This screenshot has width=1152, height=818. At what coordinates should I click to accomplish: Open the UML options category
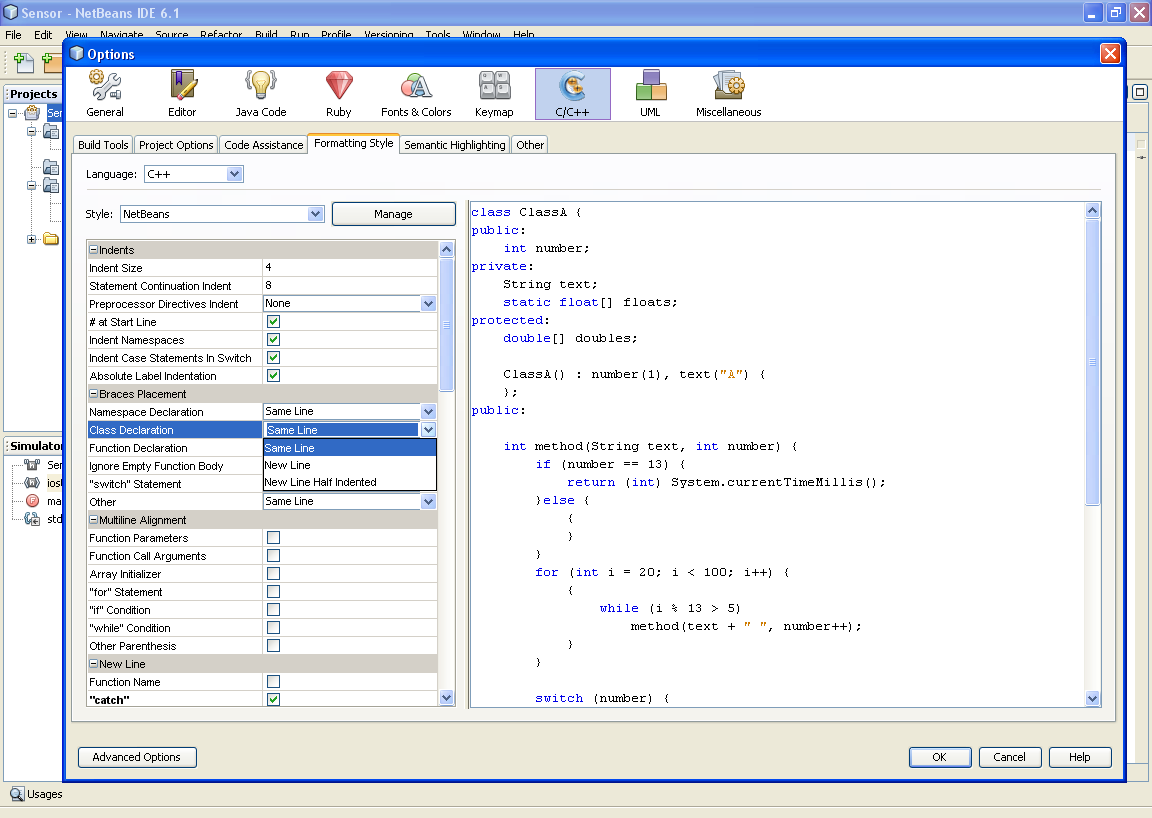(x=650, y=94)
